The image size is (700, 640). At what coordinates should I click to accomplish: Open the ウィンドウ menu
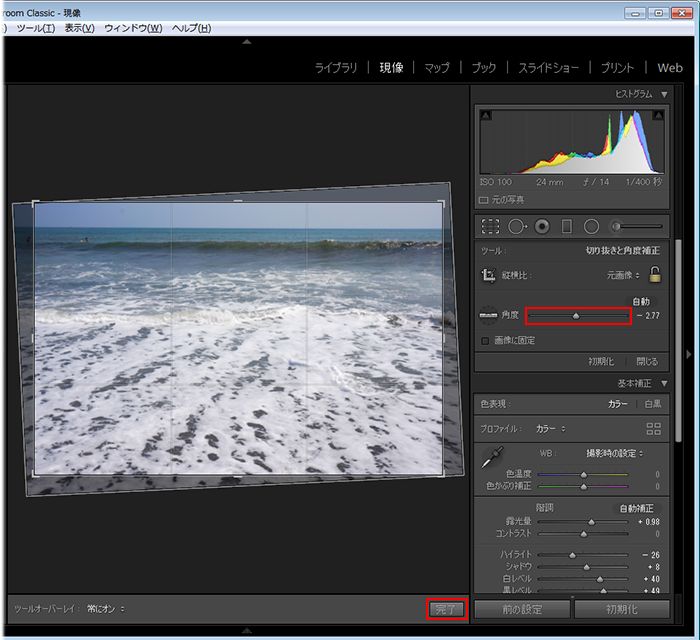tap(133, 28)
